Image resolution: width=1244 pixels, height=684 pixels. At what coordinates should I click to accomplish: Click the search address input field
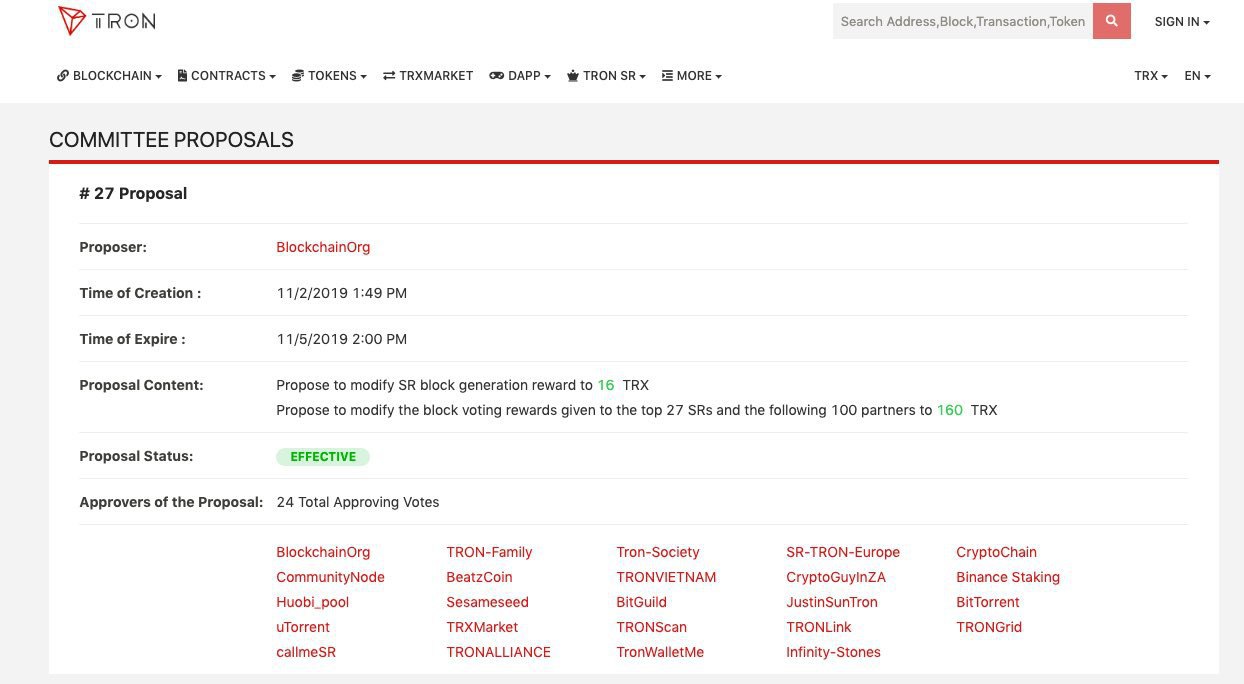coord(962,21)
